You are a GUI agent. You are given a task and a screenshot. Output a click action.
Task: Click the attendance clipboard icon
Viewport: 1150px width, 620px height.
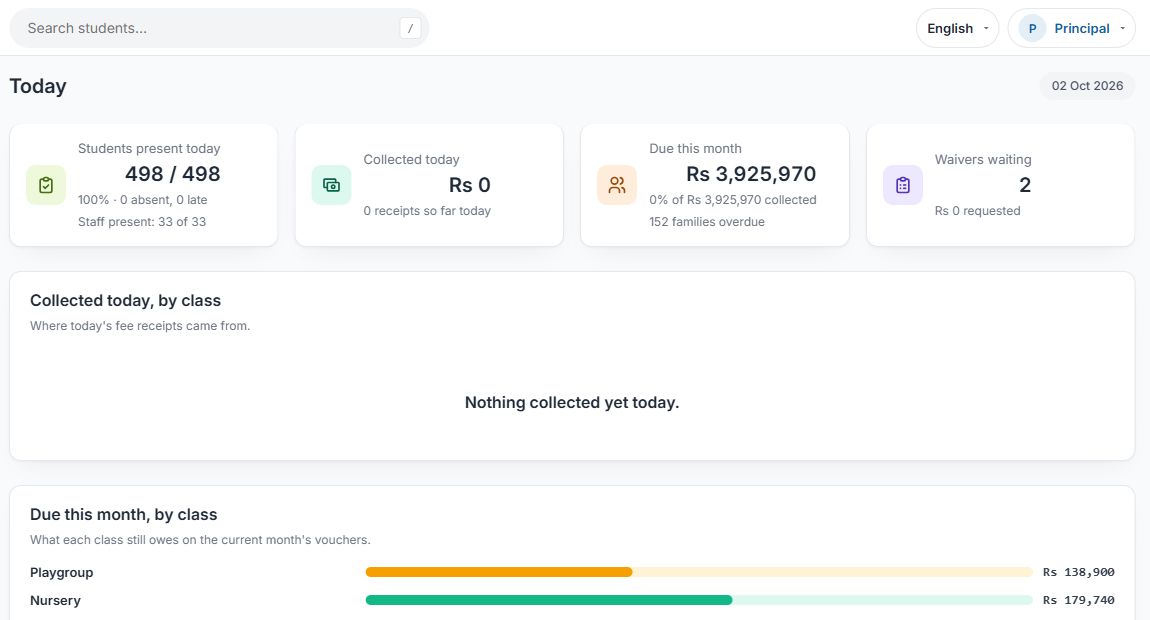pos(45,185)
